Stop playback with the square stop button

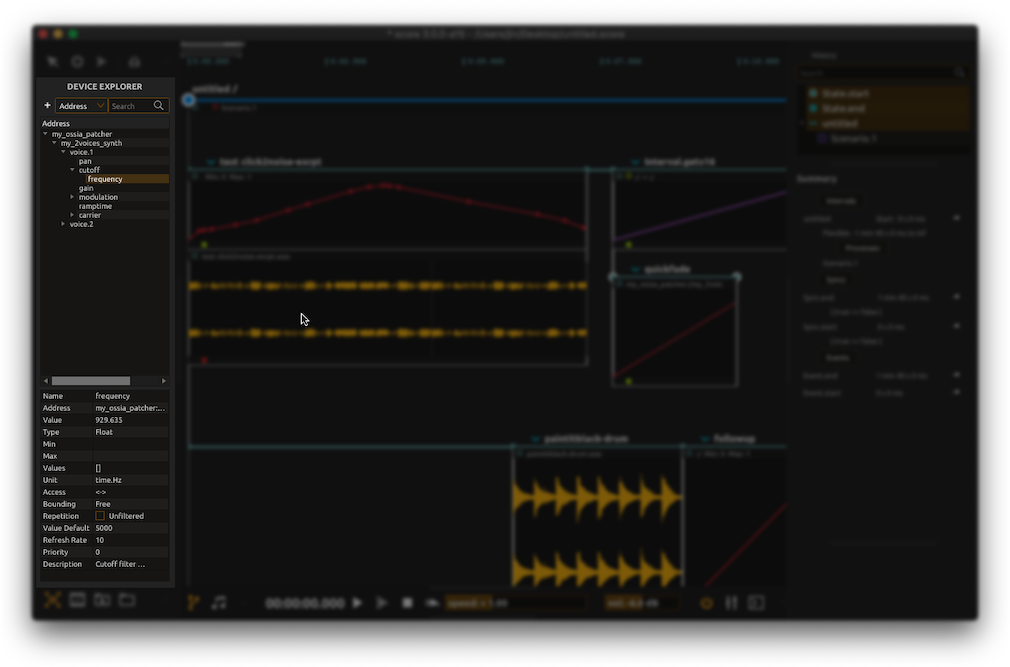click(407, 603)
